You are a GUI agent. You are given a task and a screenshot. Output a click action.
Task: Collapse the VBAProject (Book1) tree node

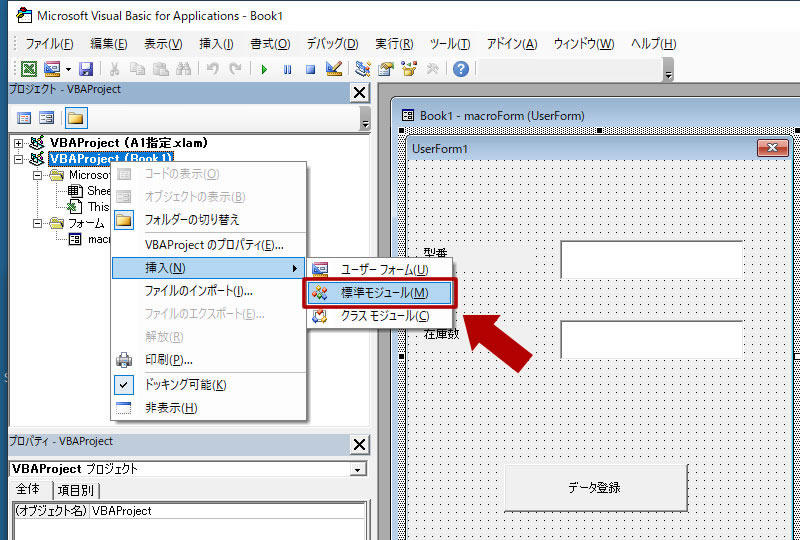point(19,159)
